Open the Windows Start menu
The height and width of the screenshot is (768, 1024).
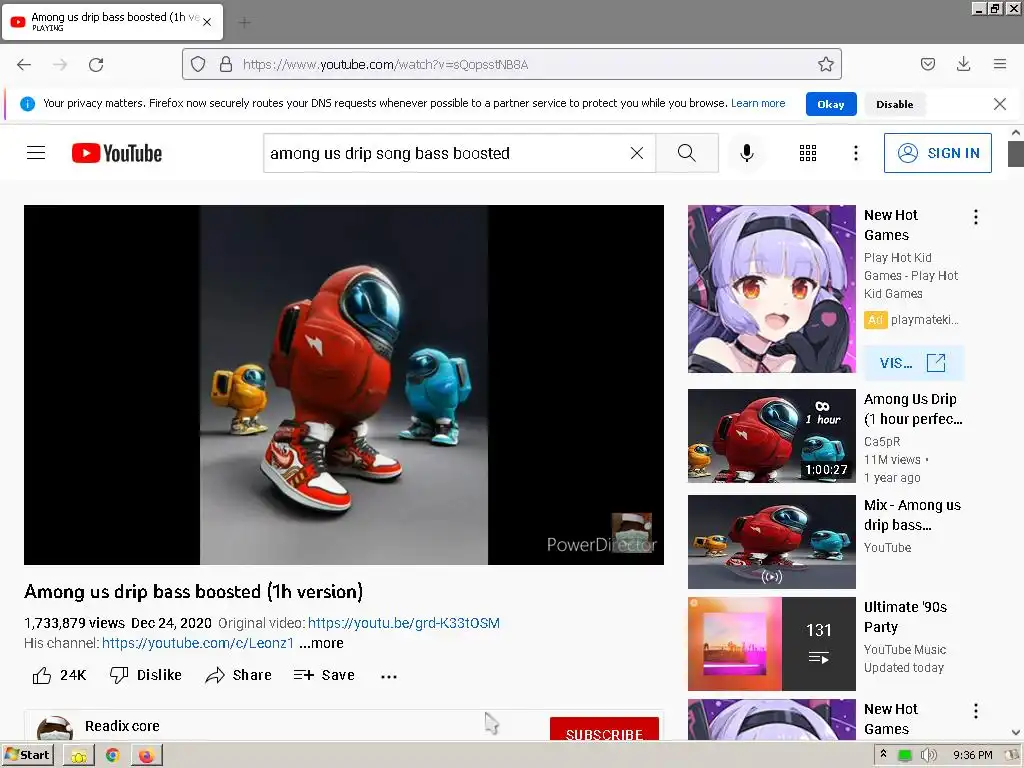(27, 755)
